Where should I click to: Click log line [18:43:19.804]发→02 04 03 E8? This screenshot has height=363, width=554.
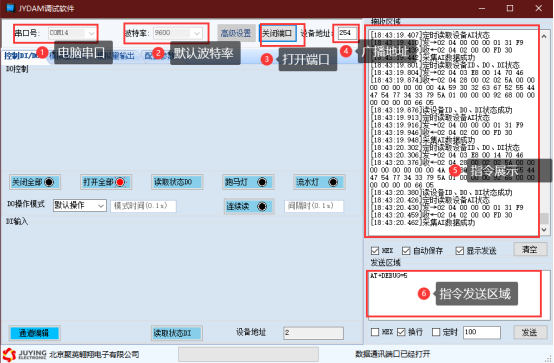coord(447,73)
